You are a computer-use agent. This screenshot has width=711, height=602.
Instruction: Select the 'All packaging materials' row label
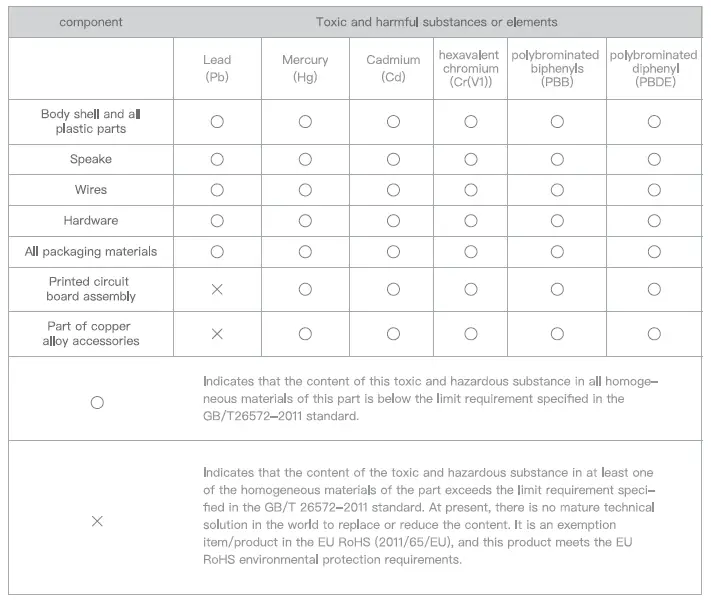(91, 251)
